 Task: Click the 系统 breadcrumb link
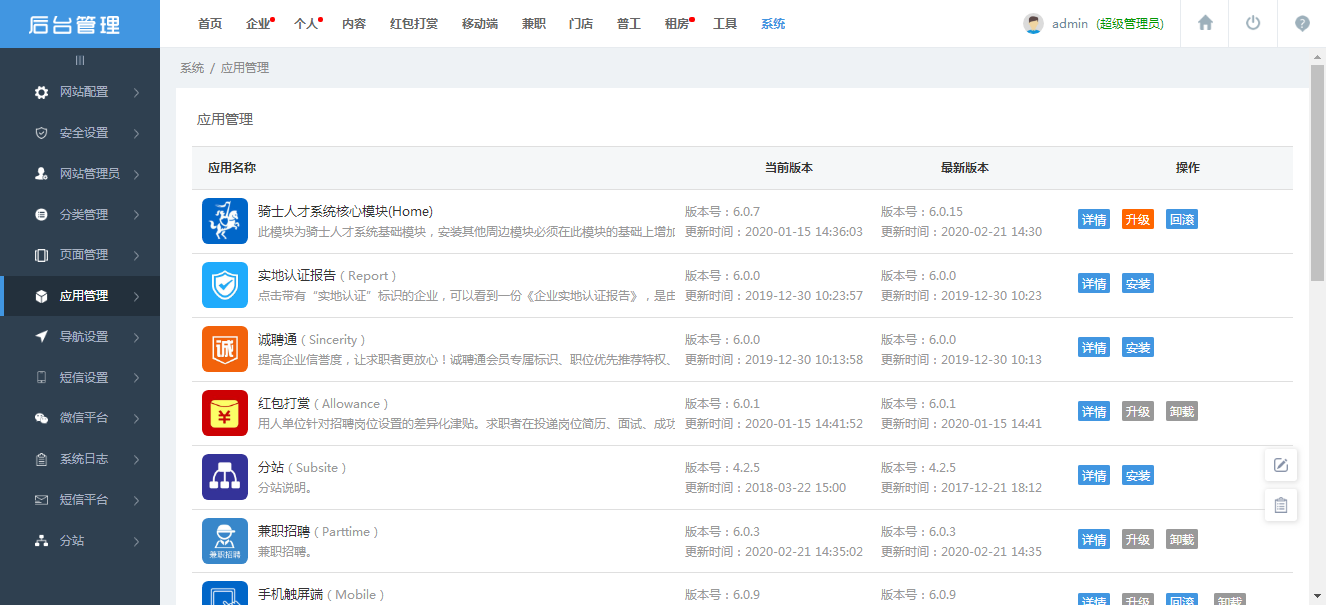click(192, 68)
